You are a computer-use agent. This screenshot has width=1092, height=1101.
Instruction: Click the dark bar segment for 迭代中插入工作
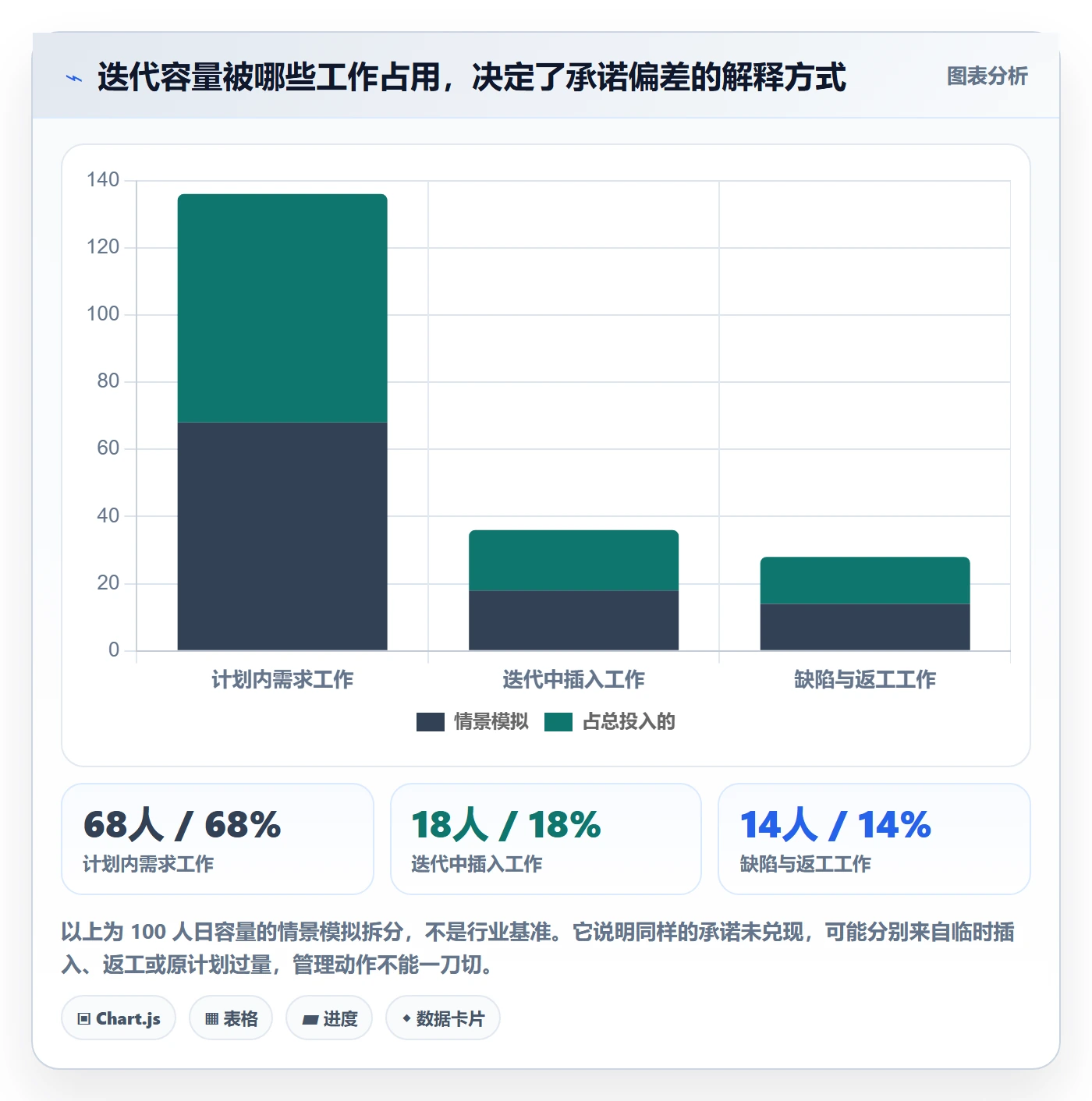coord(573,621)
